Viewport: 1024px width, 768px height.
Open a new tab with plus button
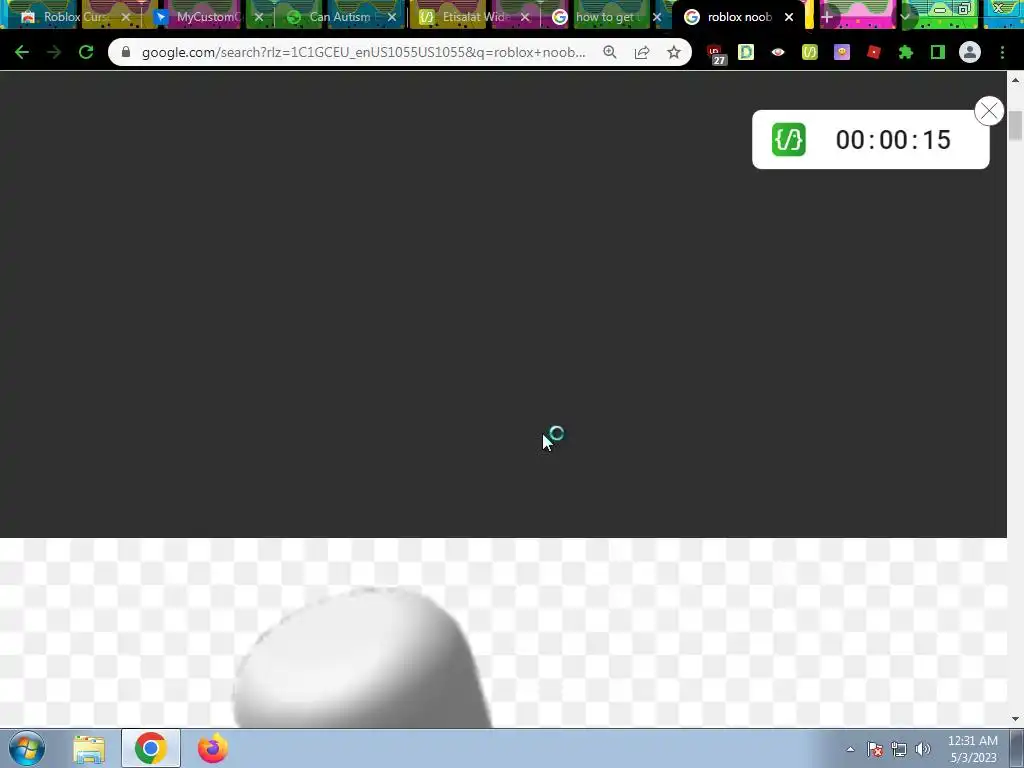[x=827, y=17]
